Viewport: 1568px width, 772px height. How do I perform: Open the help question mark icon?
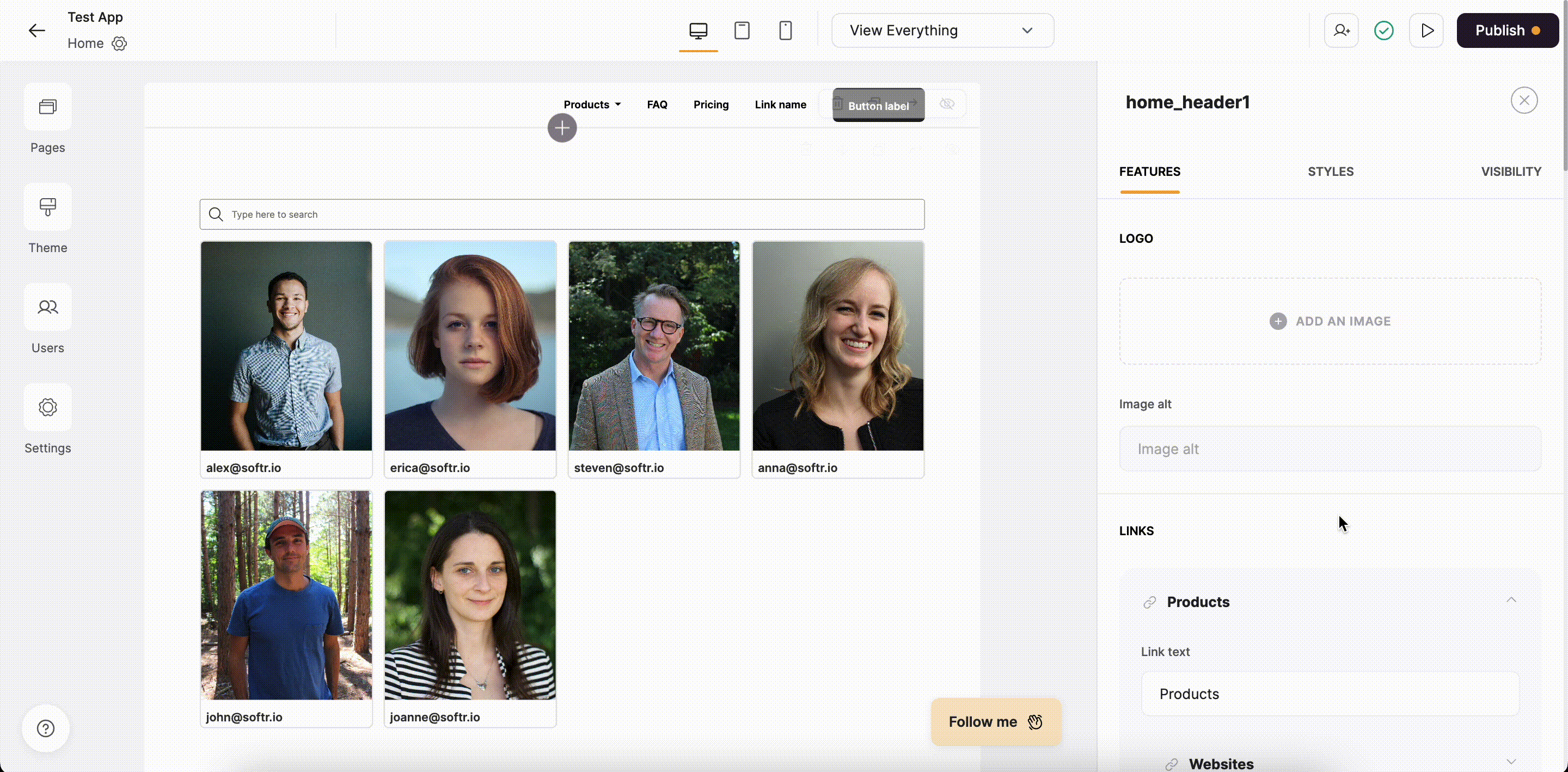(46, 727)
